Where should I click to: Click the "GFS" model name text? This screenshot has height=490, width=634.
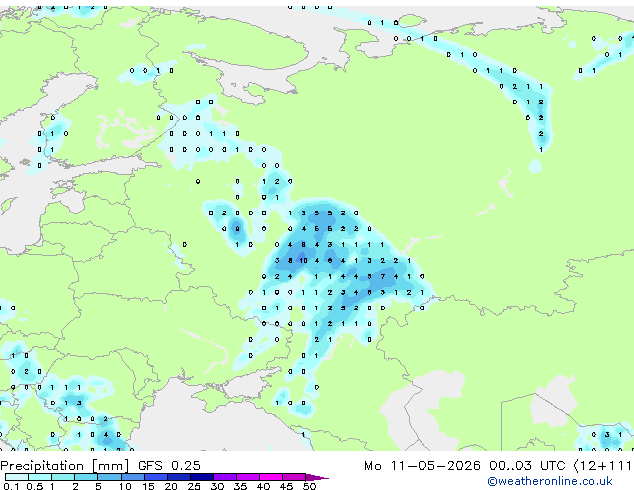point(150,466)
